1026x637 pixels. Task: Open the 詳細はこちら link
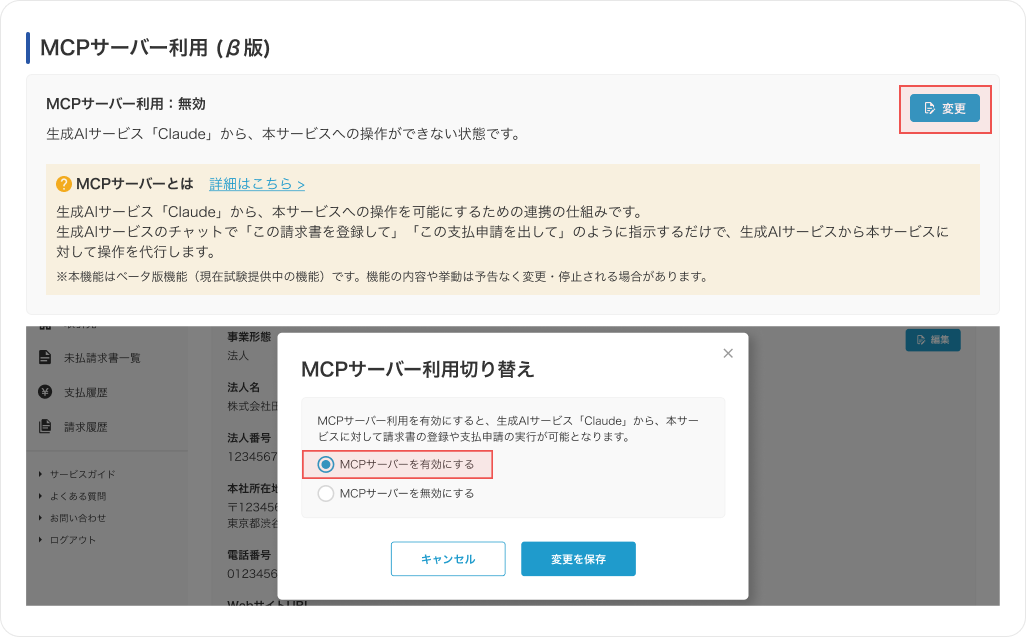coord(256,184)
